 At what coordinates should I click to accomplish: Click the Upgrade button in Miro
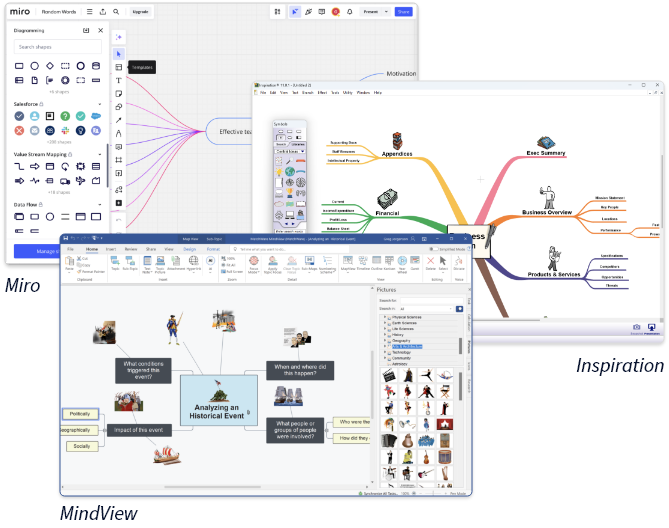140,12
